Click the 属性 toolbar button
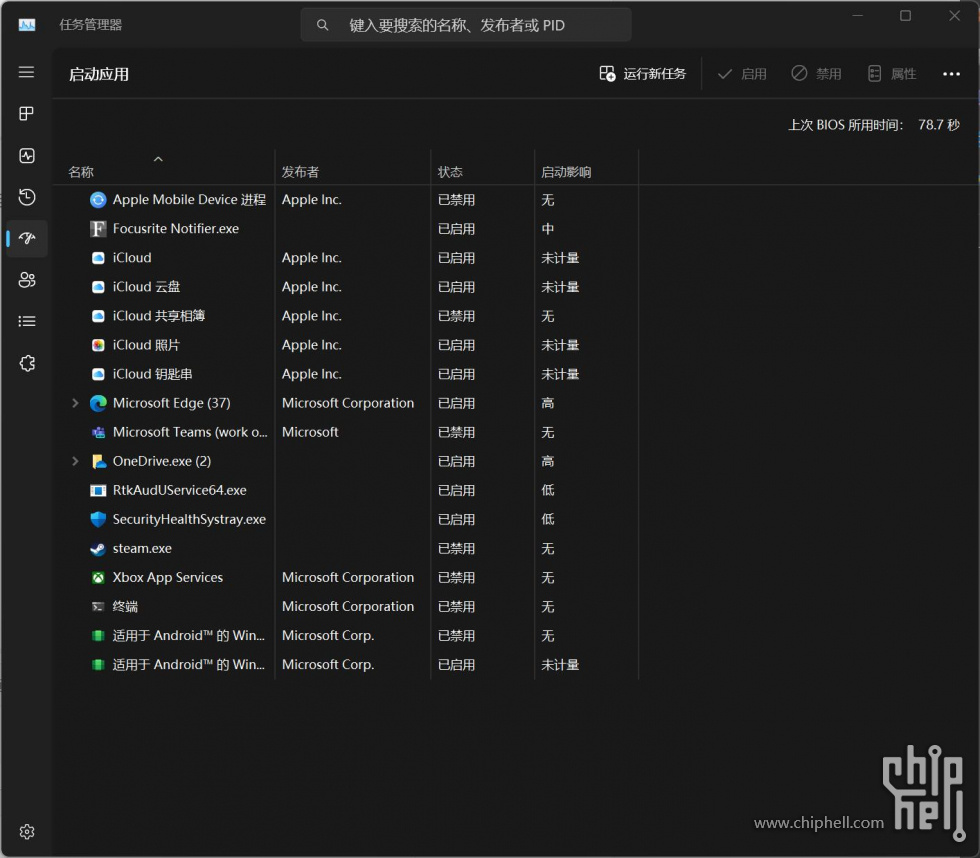 892,74
